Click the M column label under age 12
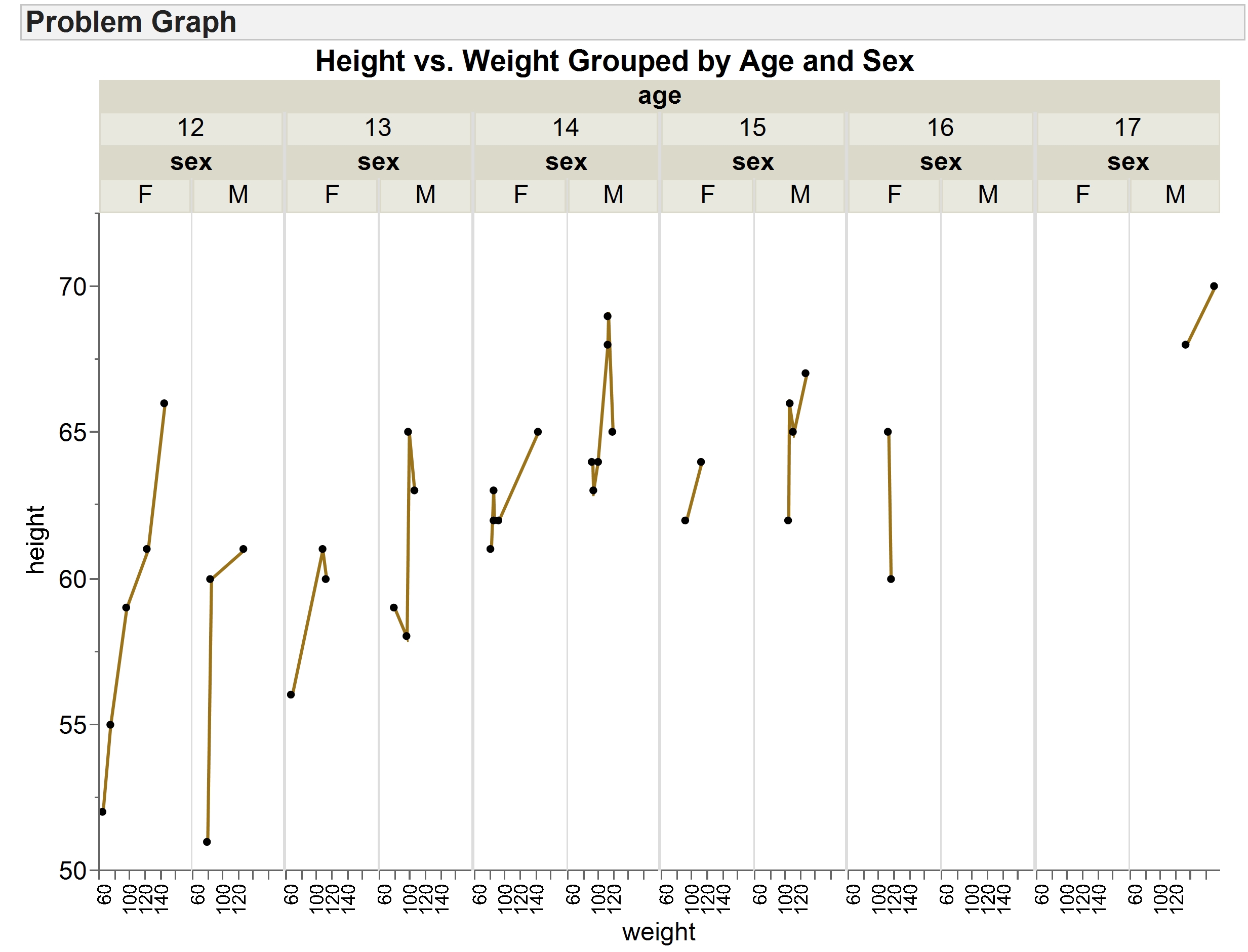 238,195
